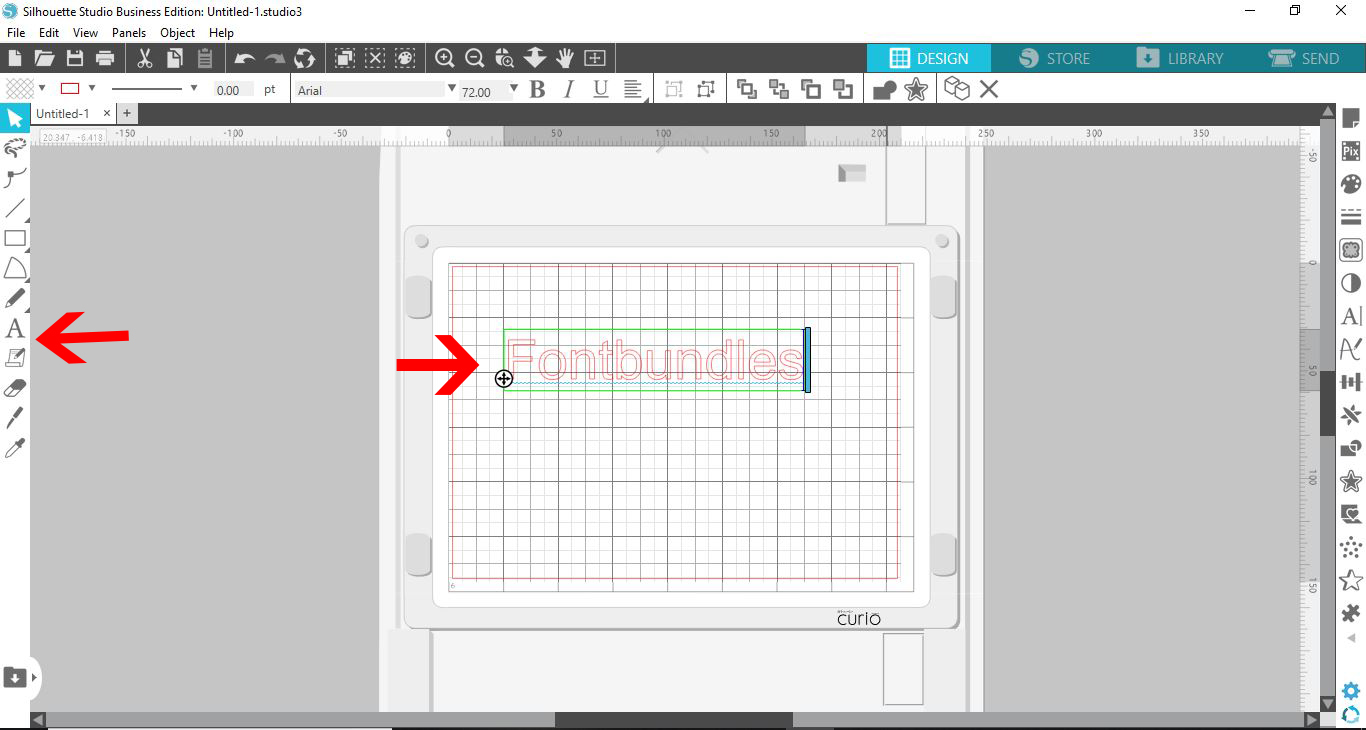Image resolution: width=1366 pixels, height=730 pixels.
Task: Click Select by Color icon
Action: click(x=405, y=58)
